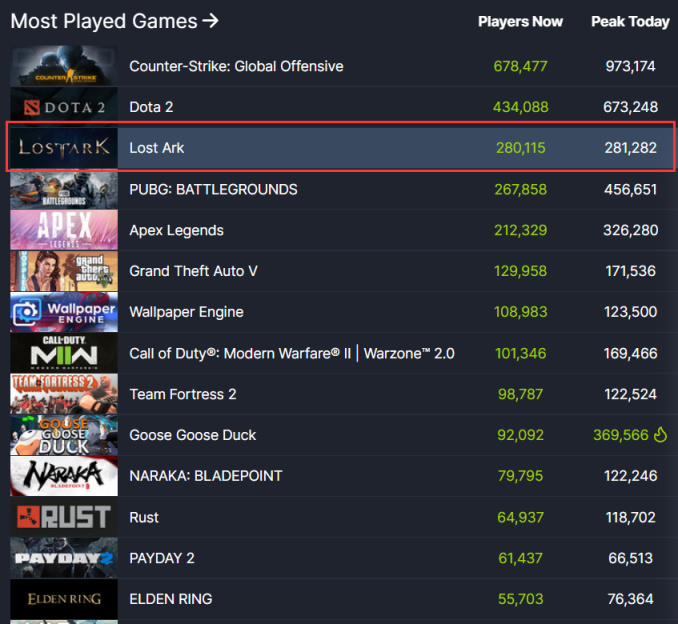Click the Peak Today column header
This screenshot has width=678, height=624.
(630, 22)
